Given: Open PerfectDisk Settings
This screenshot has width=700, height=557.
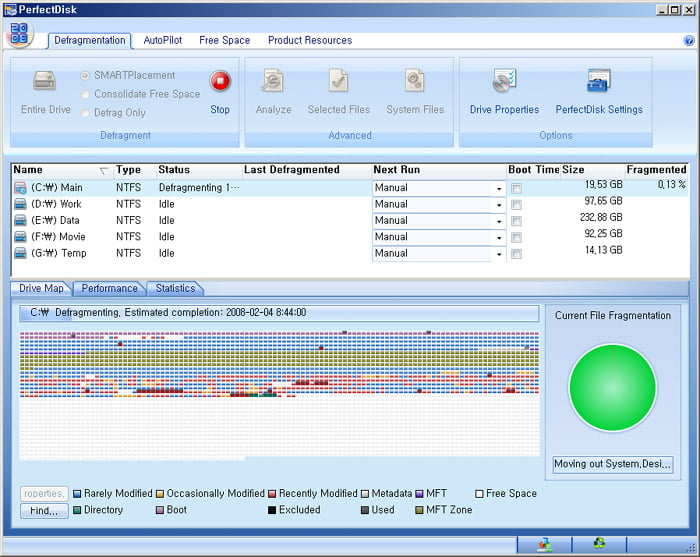Looking at the screenshot, I should coord(599,83).
